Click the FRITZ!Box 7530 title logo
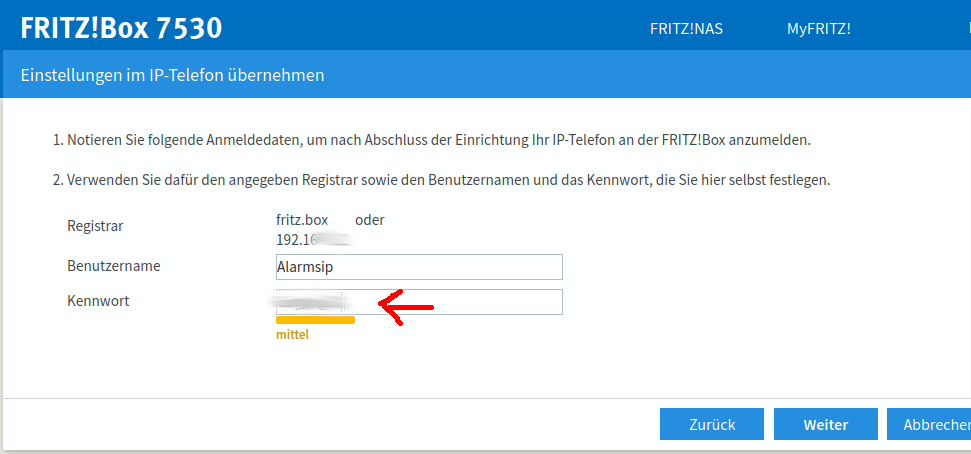The height and width of the screenshot is (454, 971). [x=121, y=28]
